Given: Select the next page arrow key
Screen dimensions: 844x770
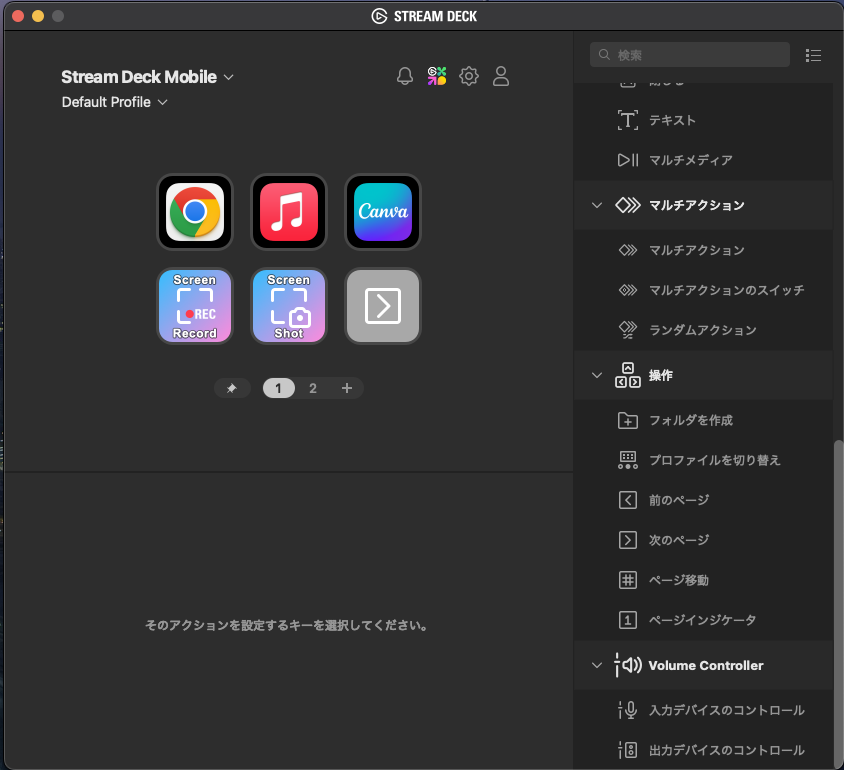Looking at the screenshot, I should [383, 306].
